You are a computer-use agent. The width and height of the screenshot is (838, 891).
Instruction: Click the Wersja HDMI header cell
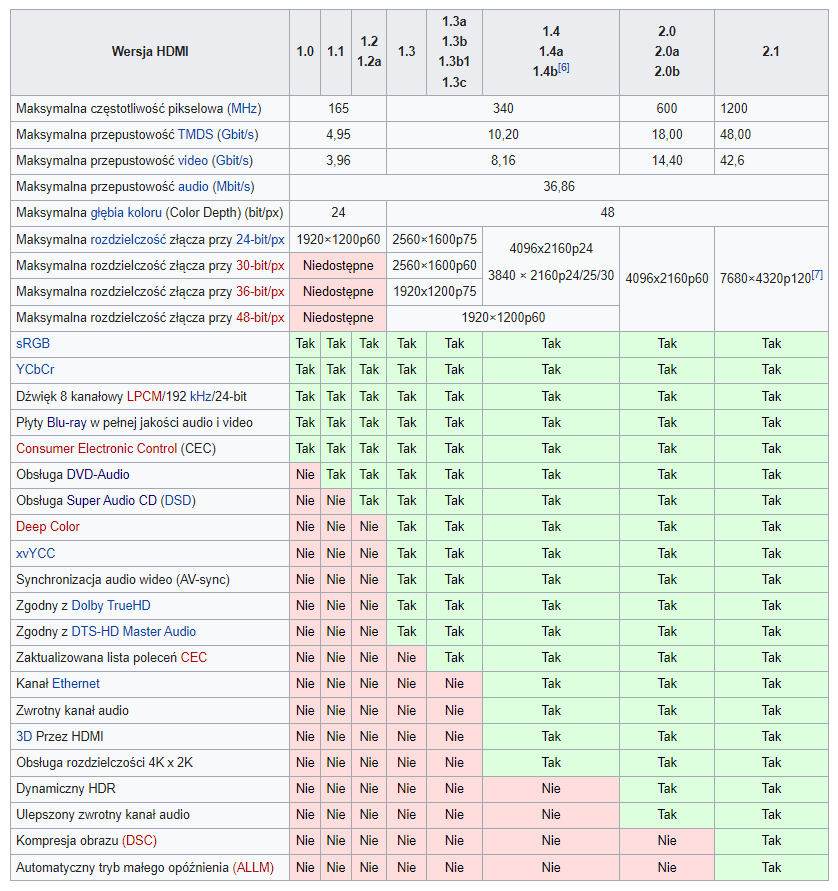pos(150,52)
